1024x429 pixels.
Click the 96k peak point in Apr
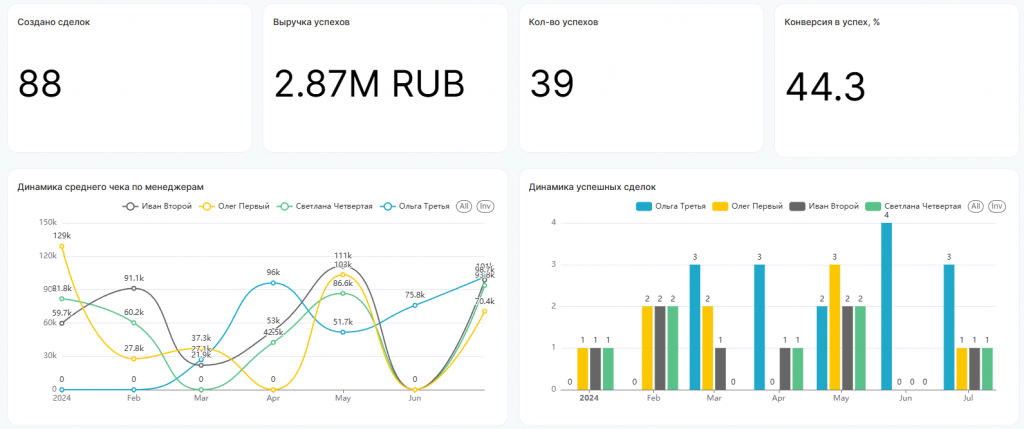tap(273, 283)
